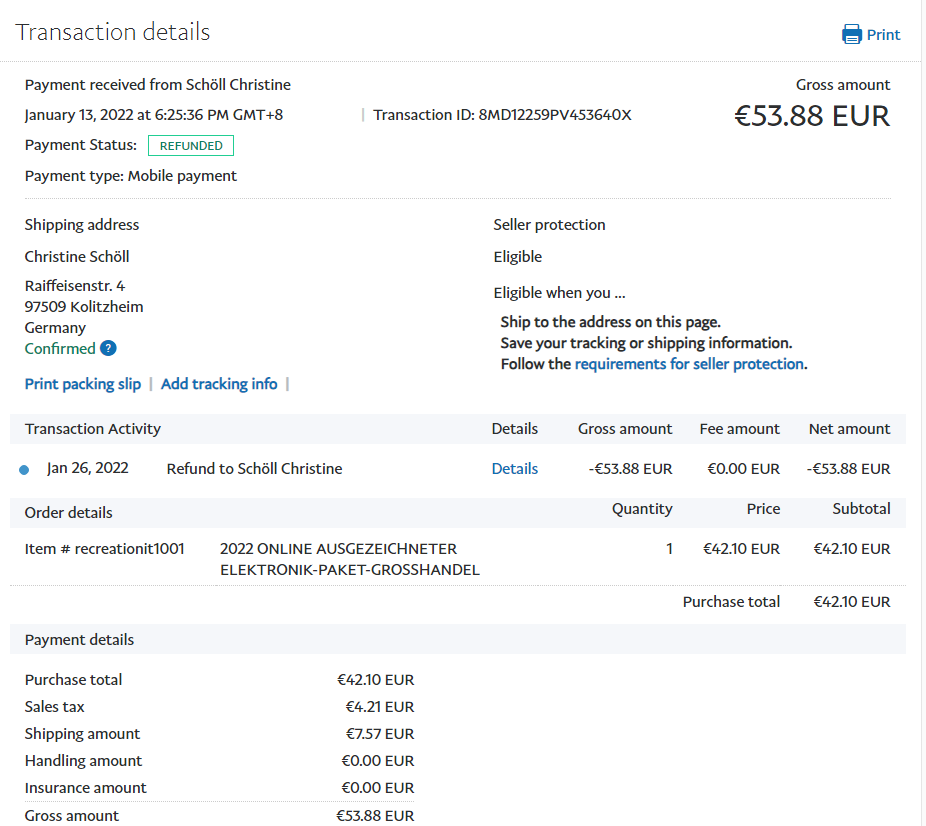Image resolution: width=926 pixels, height=826 pixels.
Task: Open requirements for seller protection link
Action: 689,364
